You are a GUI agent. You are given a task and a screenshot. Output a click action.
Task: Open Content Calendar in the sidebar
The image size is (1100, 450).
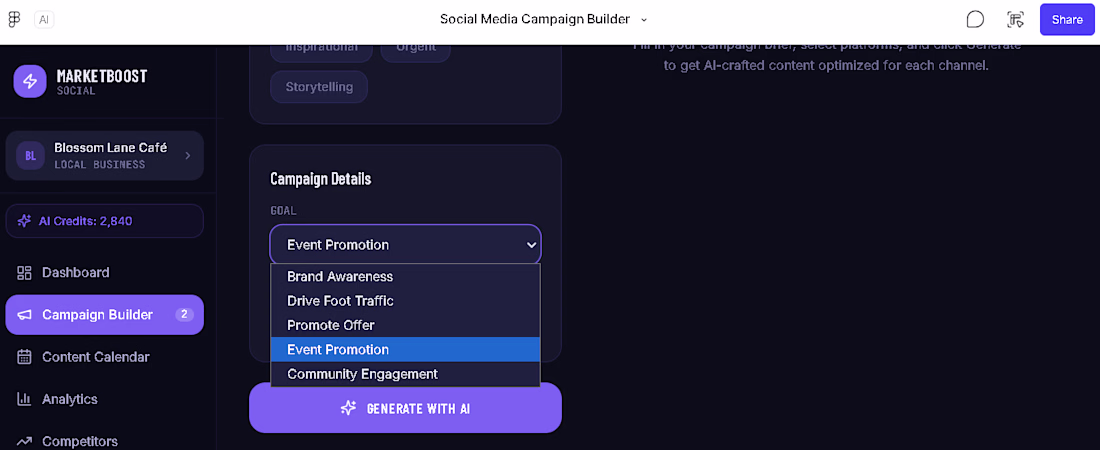[x=105, y=357]
